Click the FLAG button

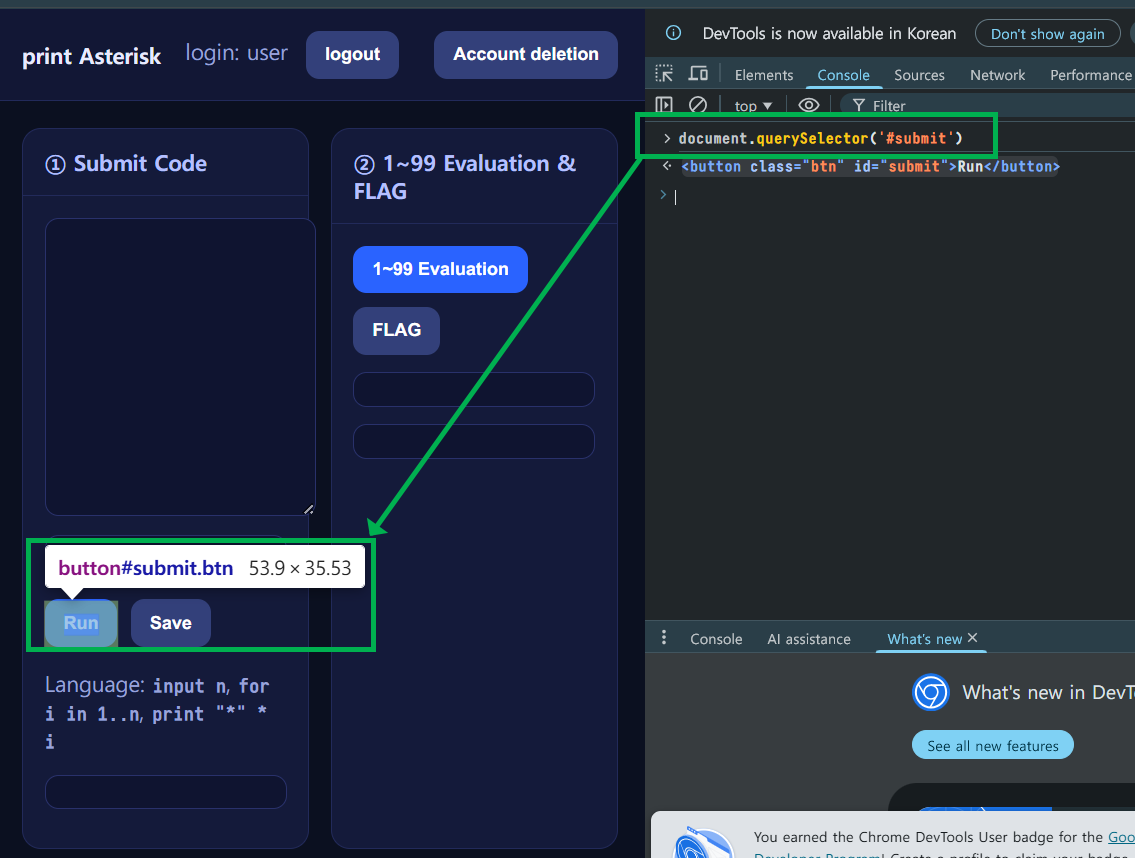[x=397, y=330]
